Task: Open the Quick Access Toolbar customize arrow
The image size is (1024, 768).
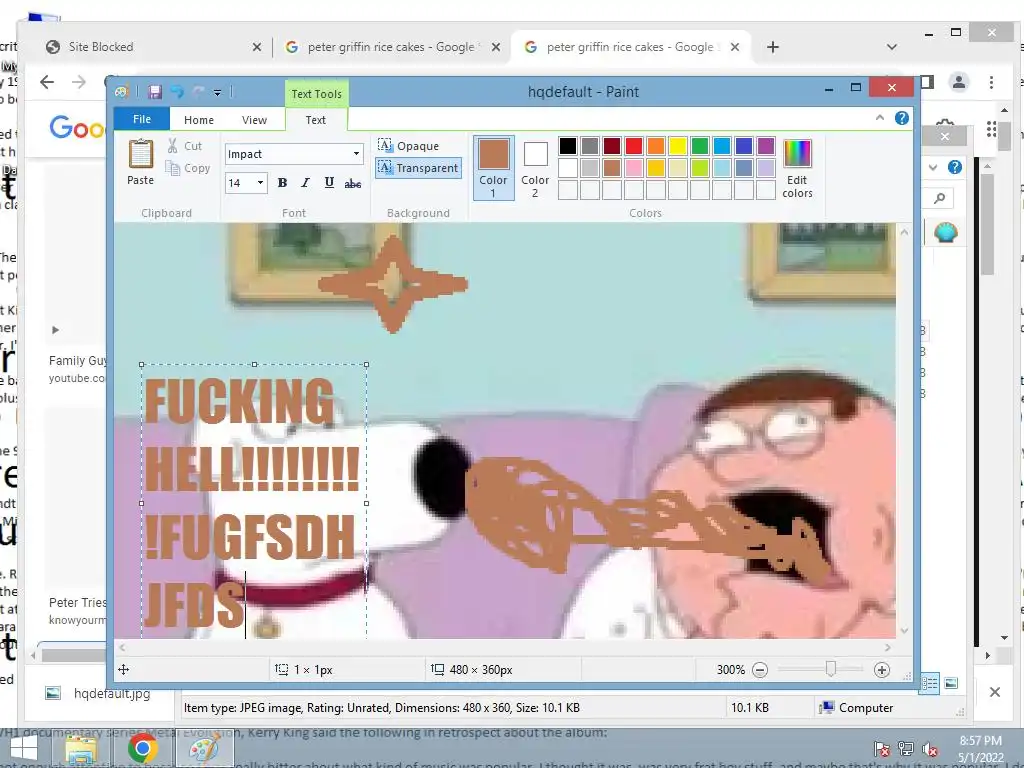Action: point(217,93)
